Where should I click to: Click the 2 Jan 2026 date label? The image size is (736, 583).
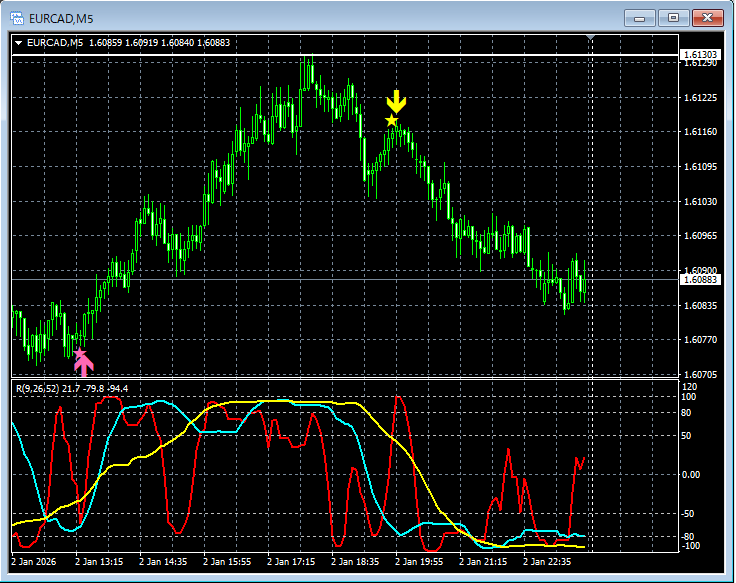(34, 562)
